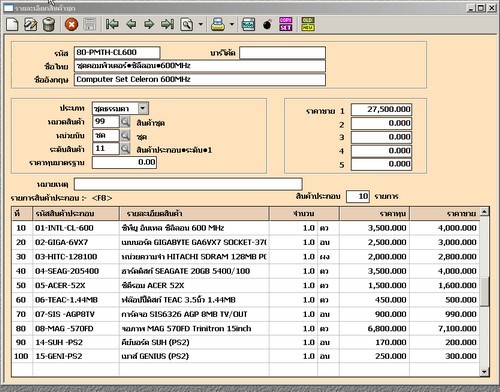Click the black bomb icon

[267, 24]
